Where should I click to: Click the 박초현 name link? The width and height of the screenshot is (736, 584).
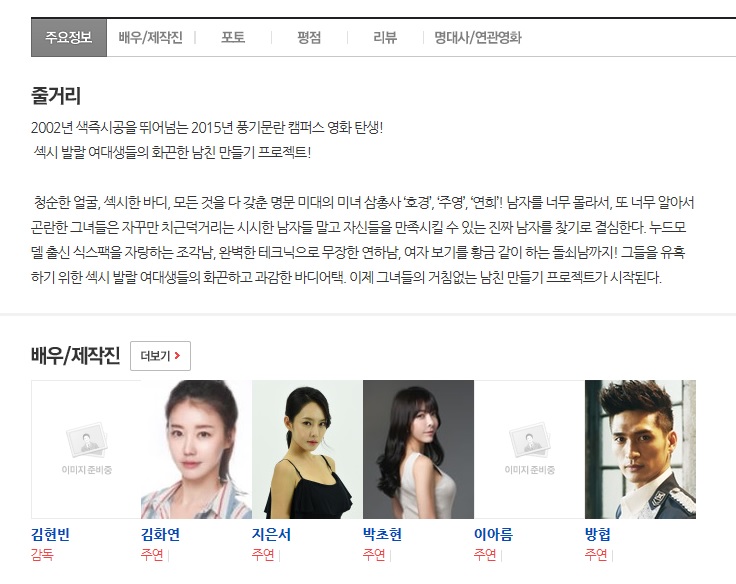pyautogui.click(x=383, y=534)
